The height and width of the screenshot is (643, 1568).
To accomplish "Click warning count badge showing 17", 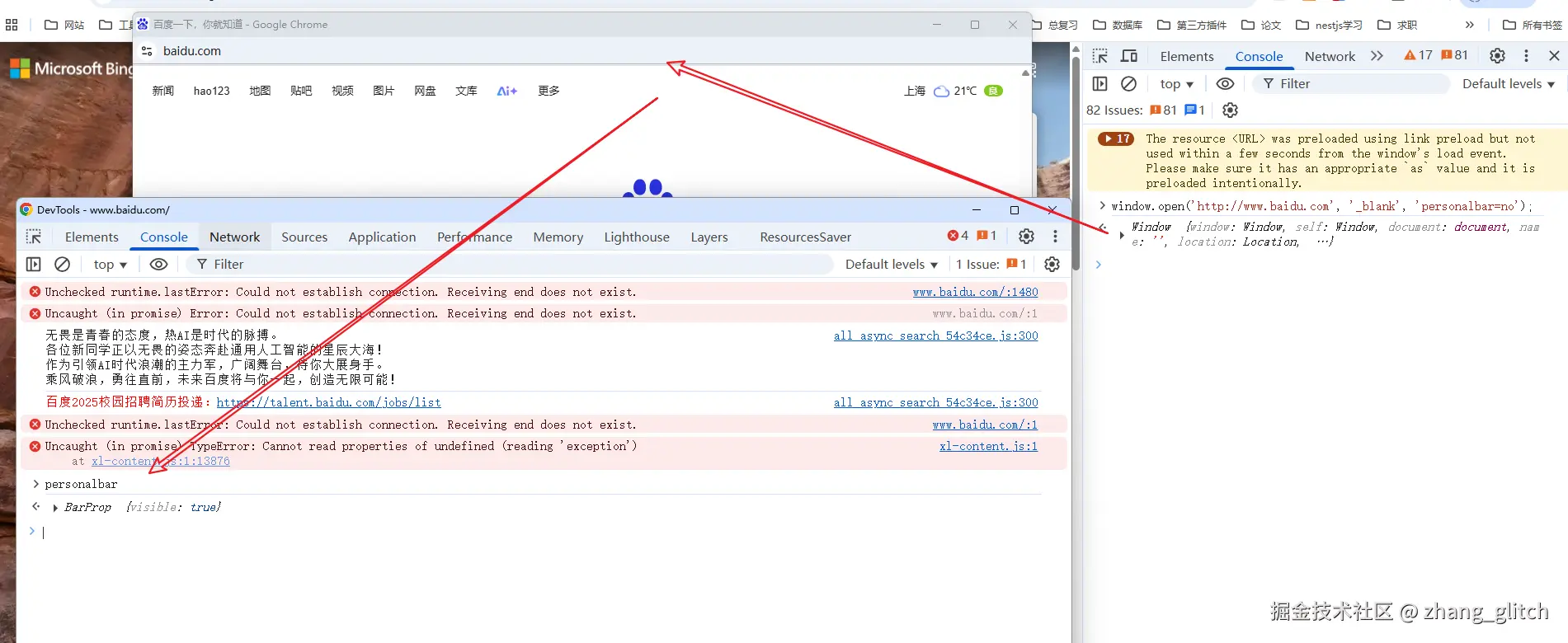I will tap(1418, 55).
